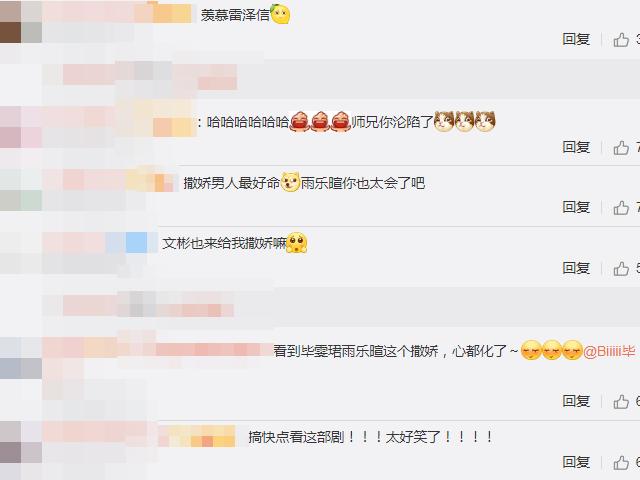Open avatar beside 师兄你沦陷了 comment

[x=21, y=127]
